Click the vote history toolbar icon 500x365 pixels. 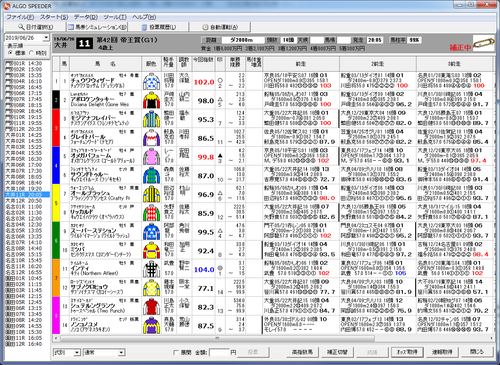pos(144,27)
